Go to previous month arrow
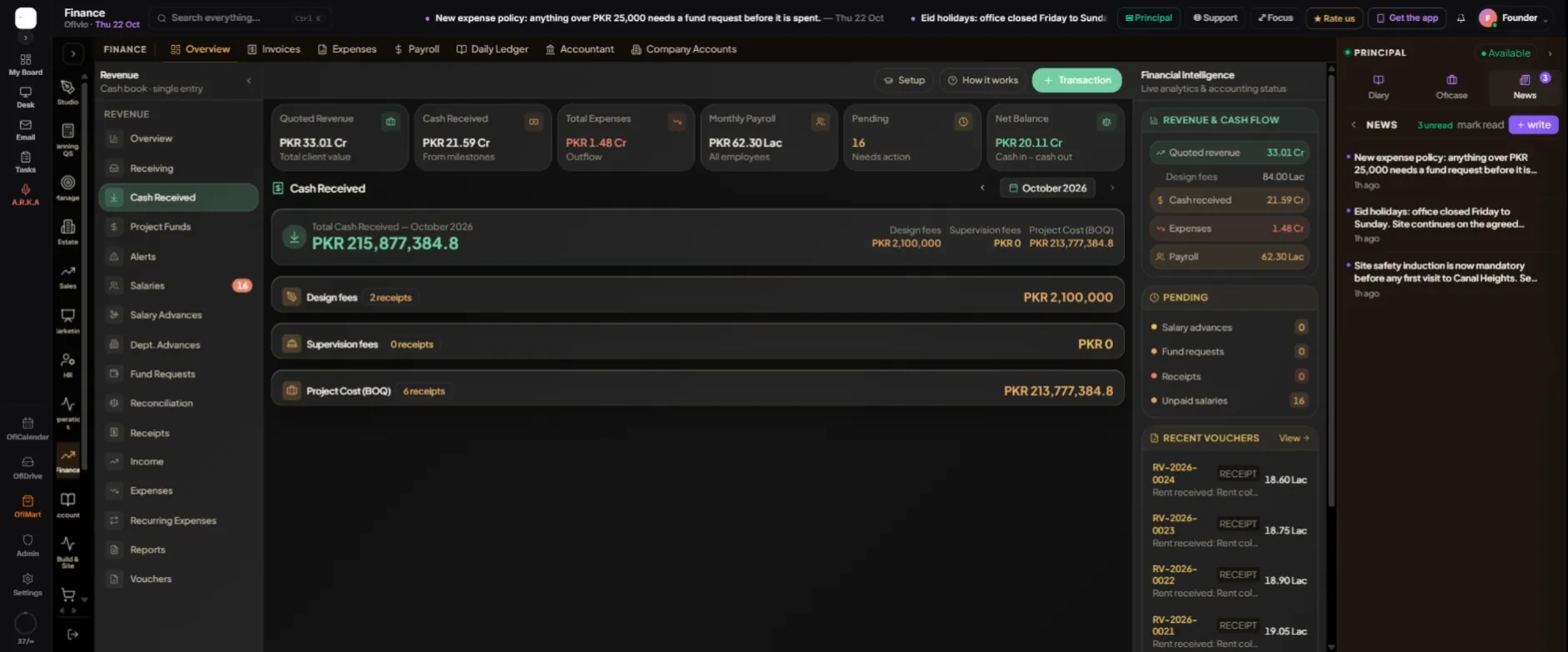 pyautogui.click(x=982, y=188)
